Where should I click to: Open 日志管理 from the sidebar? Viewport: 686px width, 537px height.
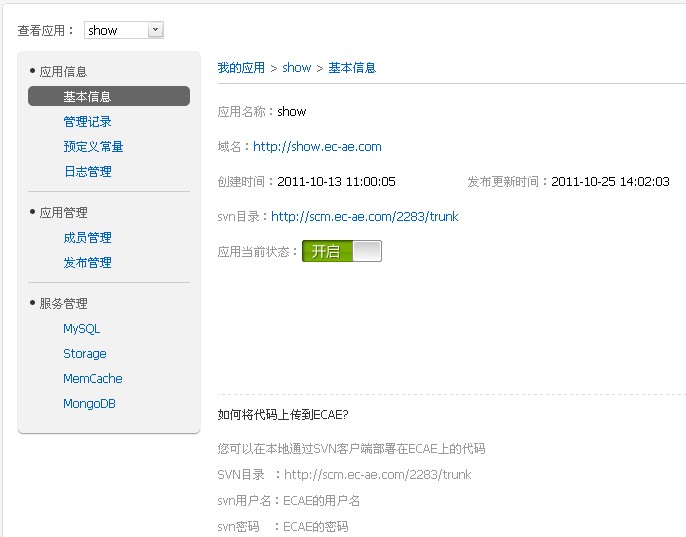coord(87,172)
